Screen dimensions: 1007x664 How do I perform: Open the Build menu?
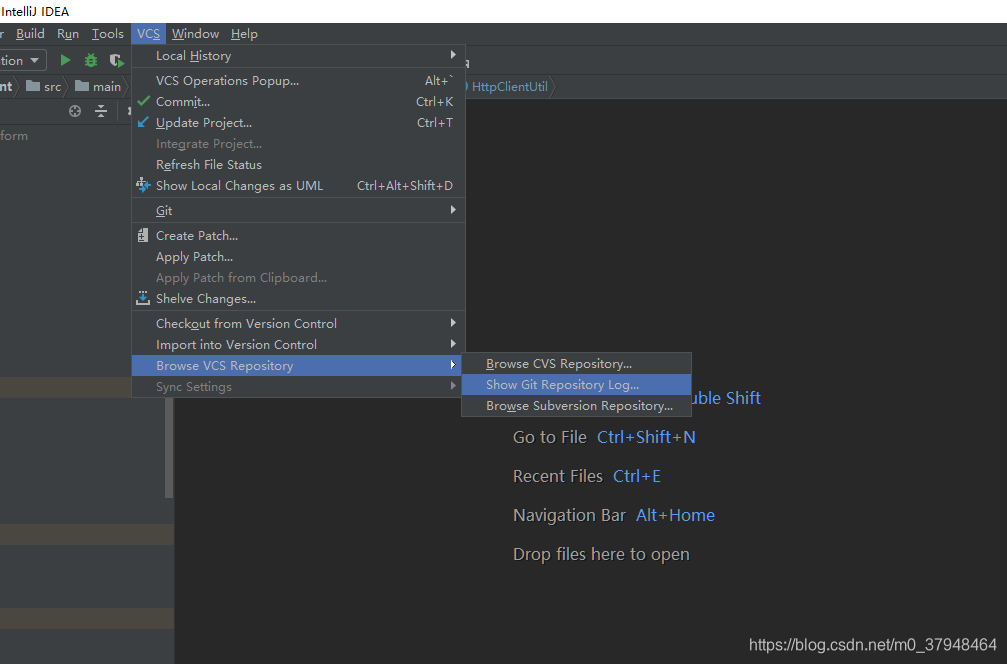click(30, 33)
